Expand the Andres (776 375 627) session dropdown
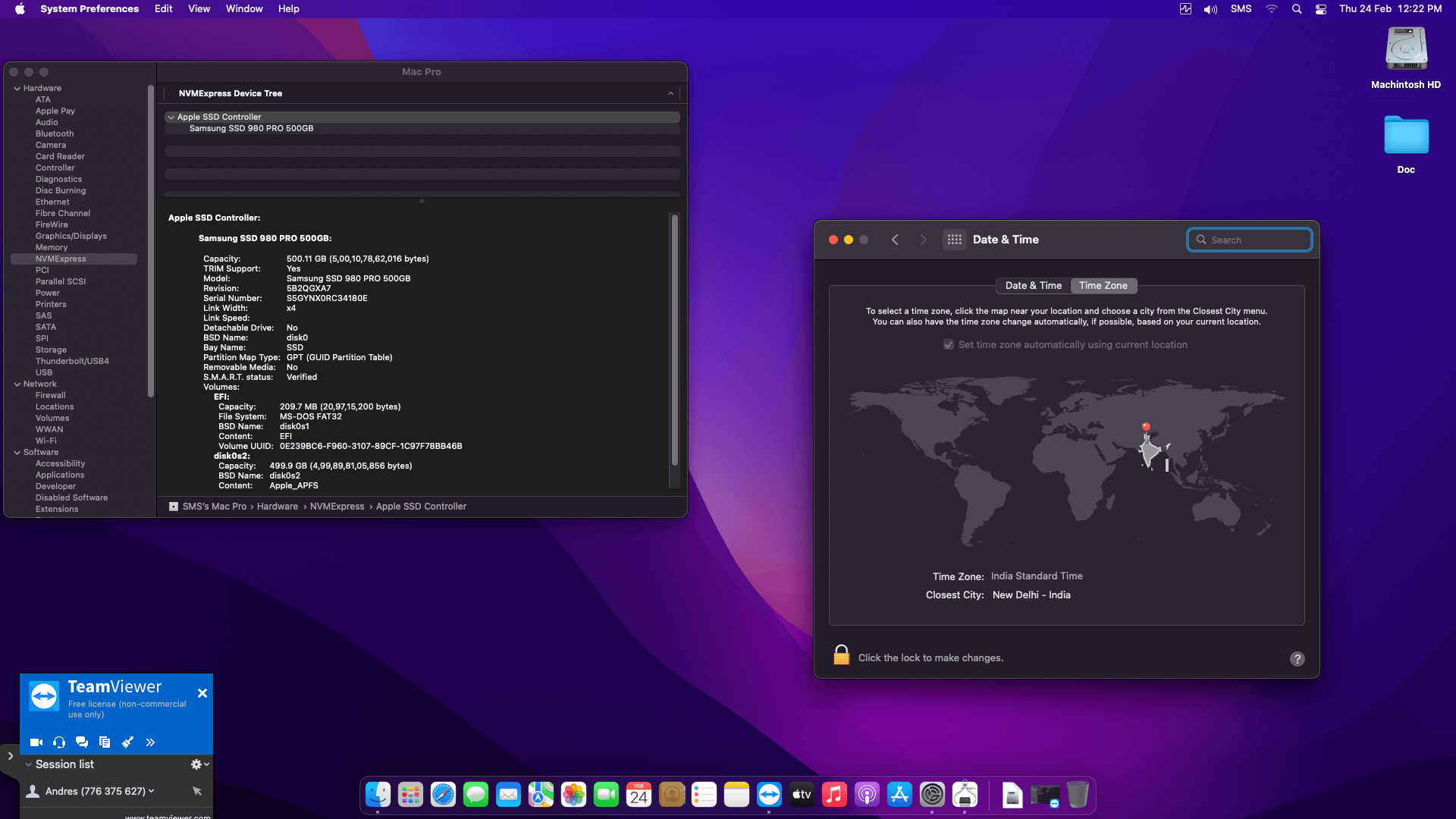This screenshot has height=819, width=1456. [152, 791]
